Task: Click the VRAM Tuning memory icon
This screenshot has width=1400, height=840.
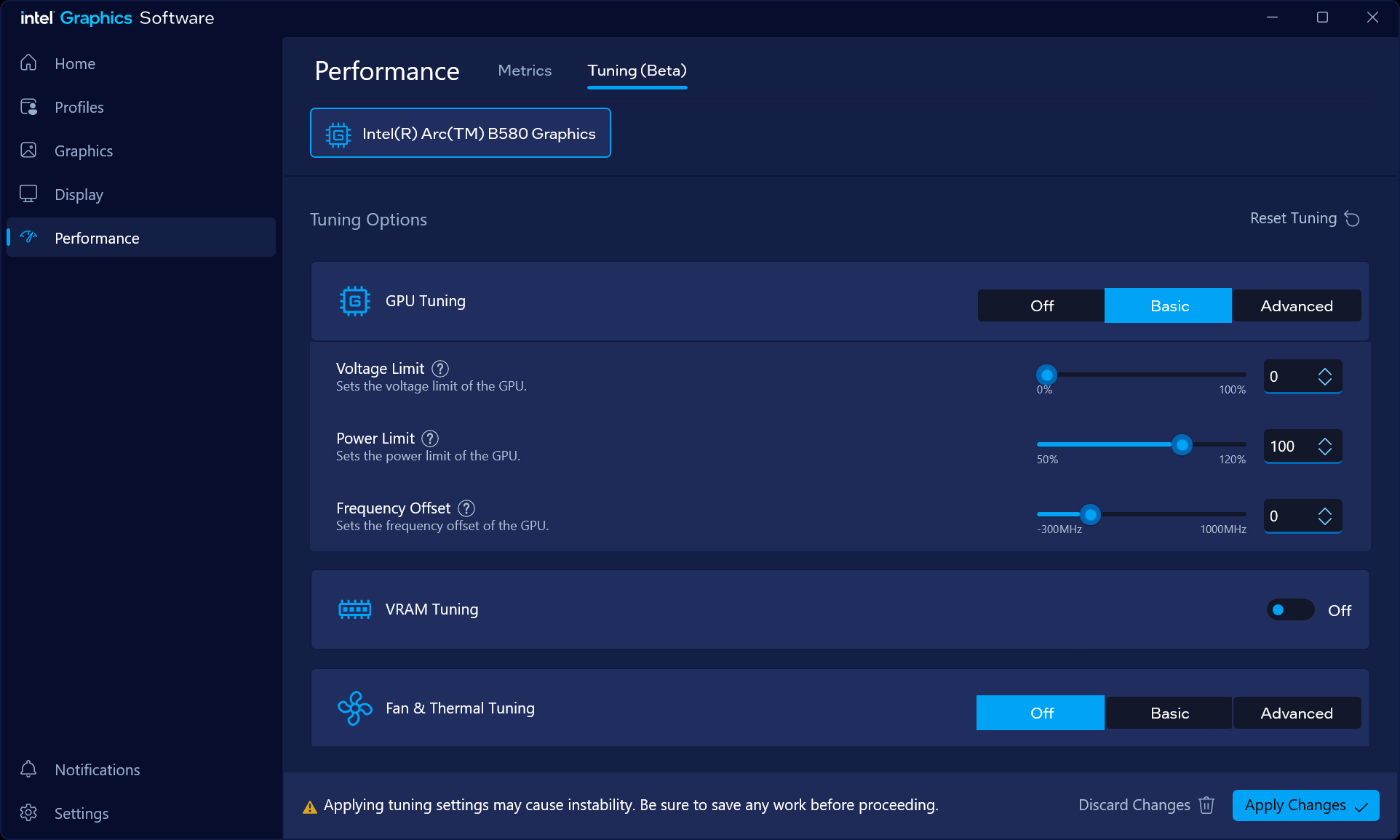Action: point(354,609)
